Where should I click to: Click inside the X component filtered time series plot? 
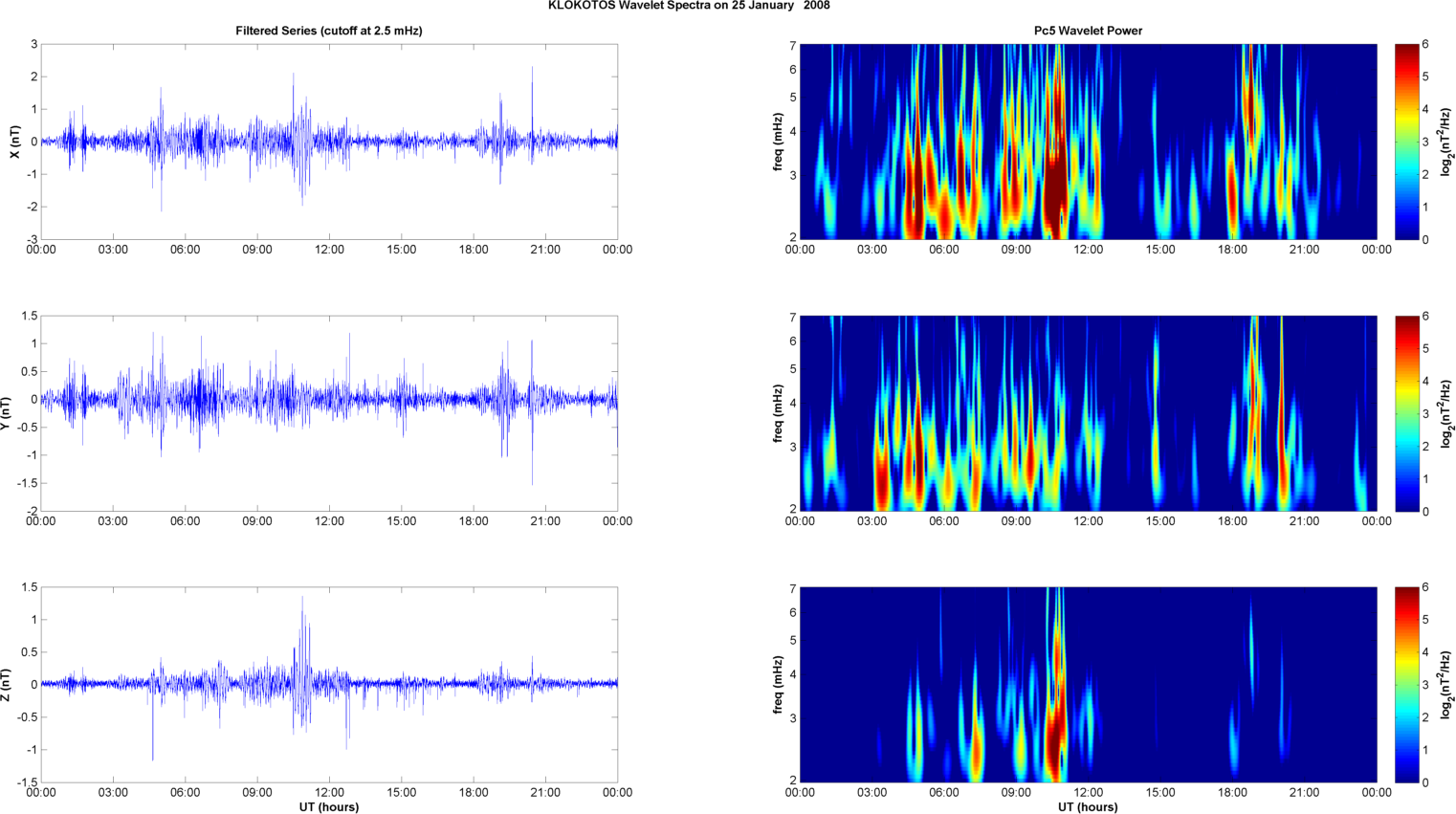click(329, 142)
